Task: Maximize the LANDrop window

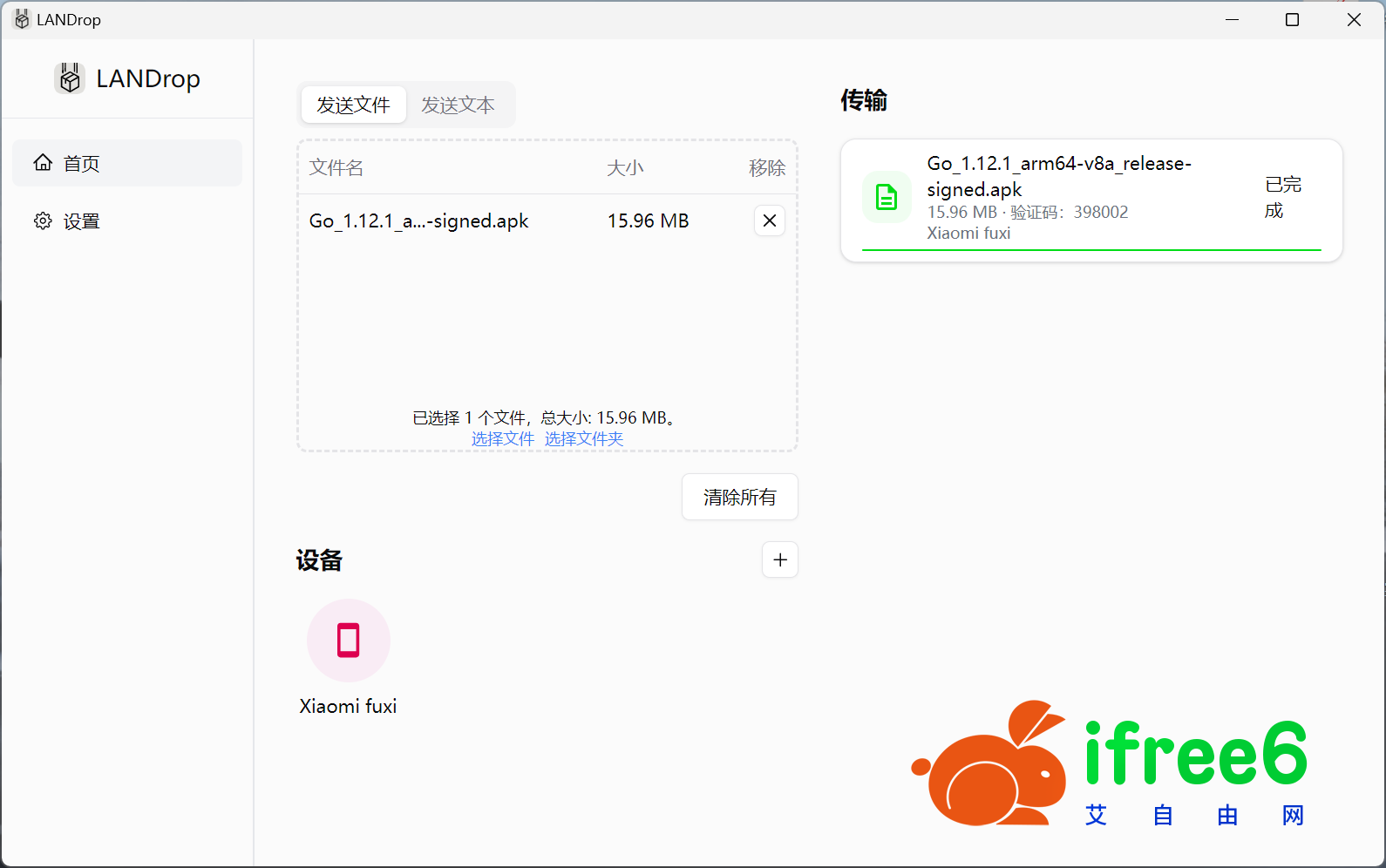Action: (1292, 19)
